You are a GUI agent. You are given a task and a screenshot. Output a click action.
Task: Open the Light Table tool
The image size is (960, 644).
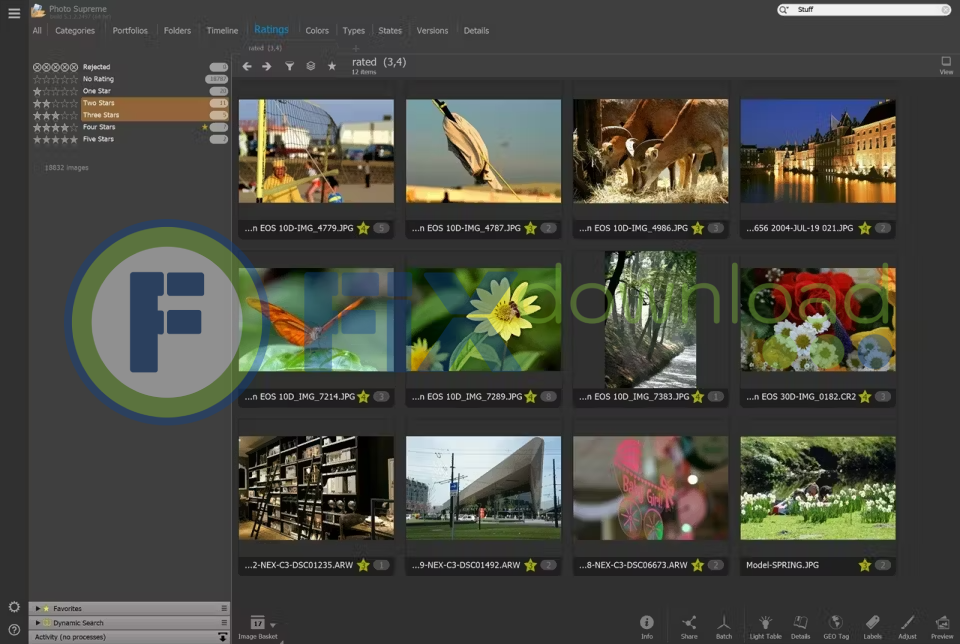pyautogui.click(x=765, y=624)
